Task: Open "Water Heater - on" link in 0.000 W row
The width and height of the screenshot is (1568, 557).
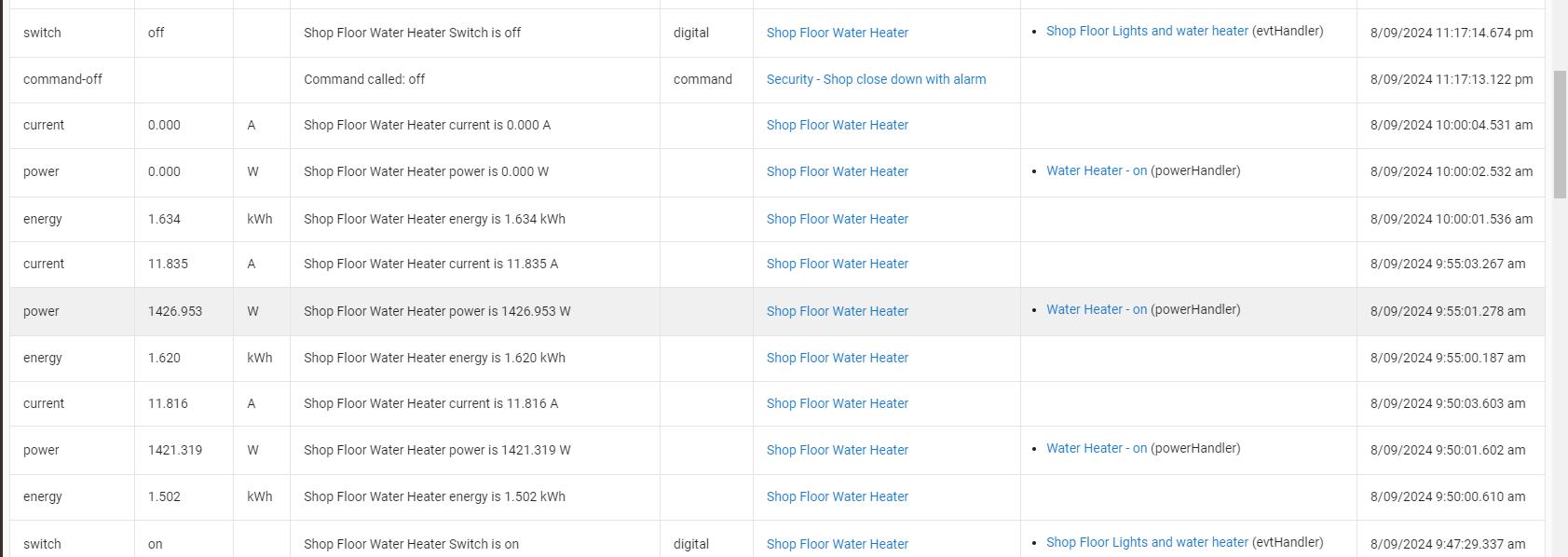Action: point(1096,170)
